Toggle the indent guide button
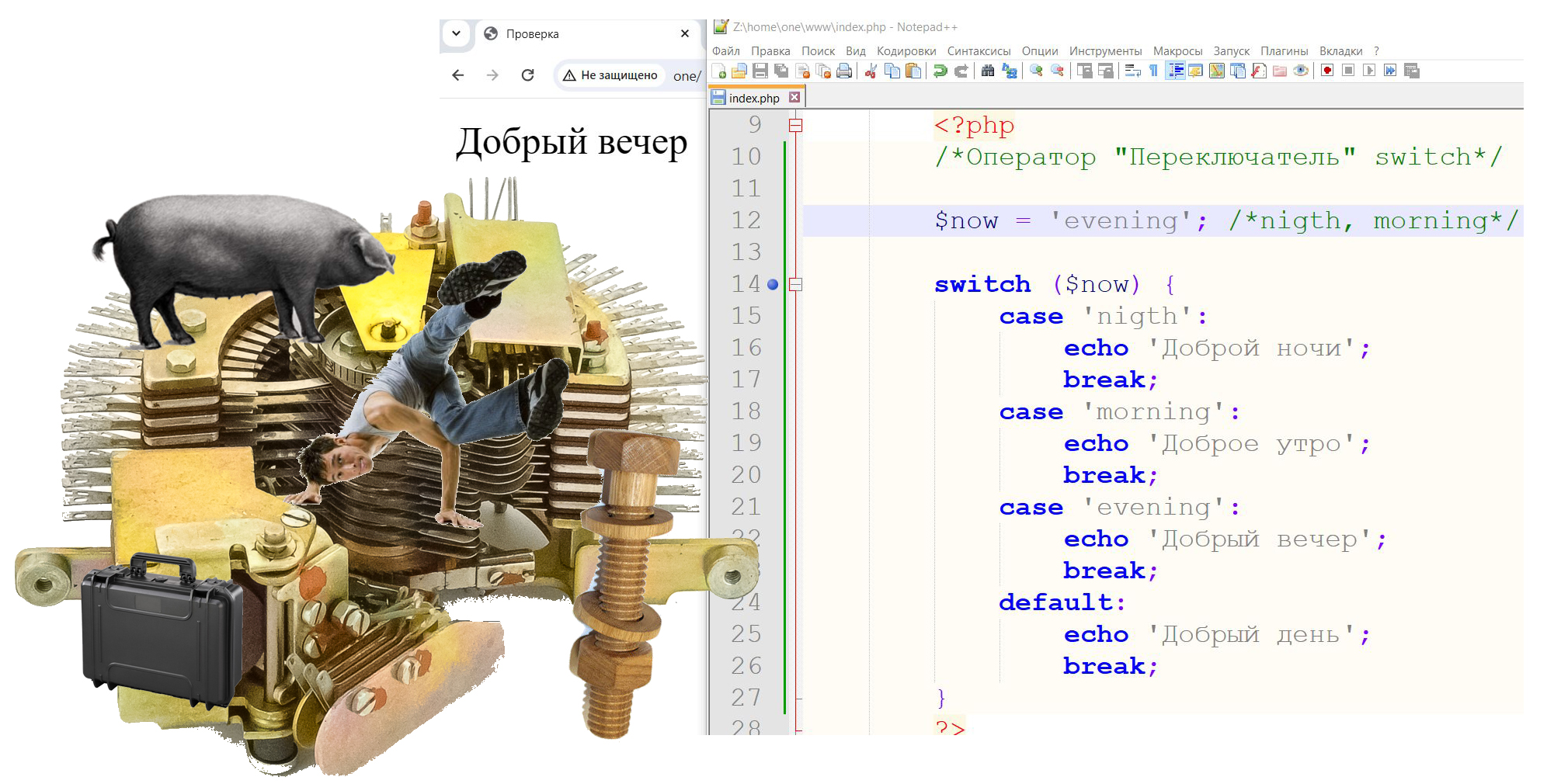Viewport: 1547px width, 784px height. coord(1175,71)
